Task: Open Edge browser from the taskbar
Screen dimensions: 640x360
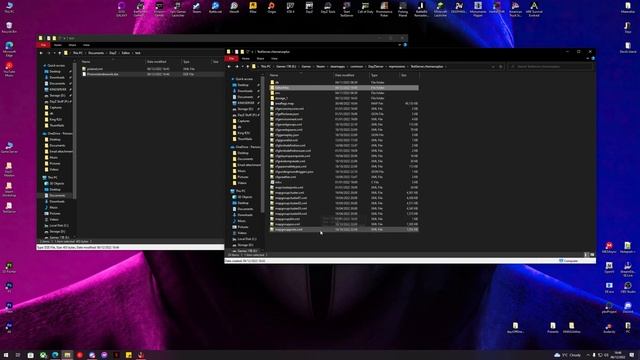Action: [55, 355]
